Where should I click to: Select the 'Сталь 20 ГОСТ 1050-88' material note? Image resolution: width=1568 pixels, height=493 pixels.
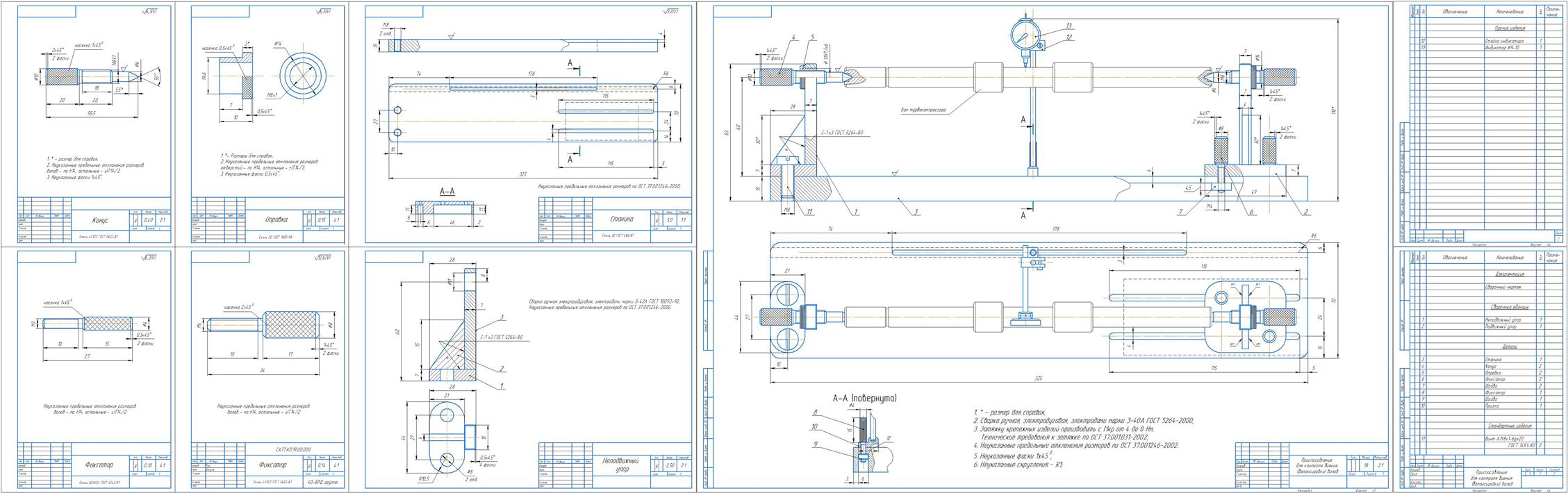click(x=275, y=237)
